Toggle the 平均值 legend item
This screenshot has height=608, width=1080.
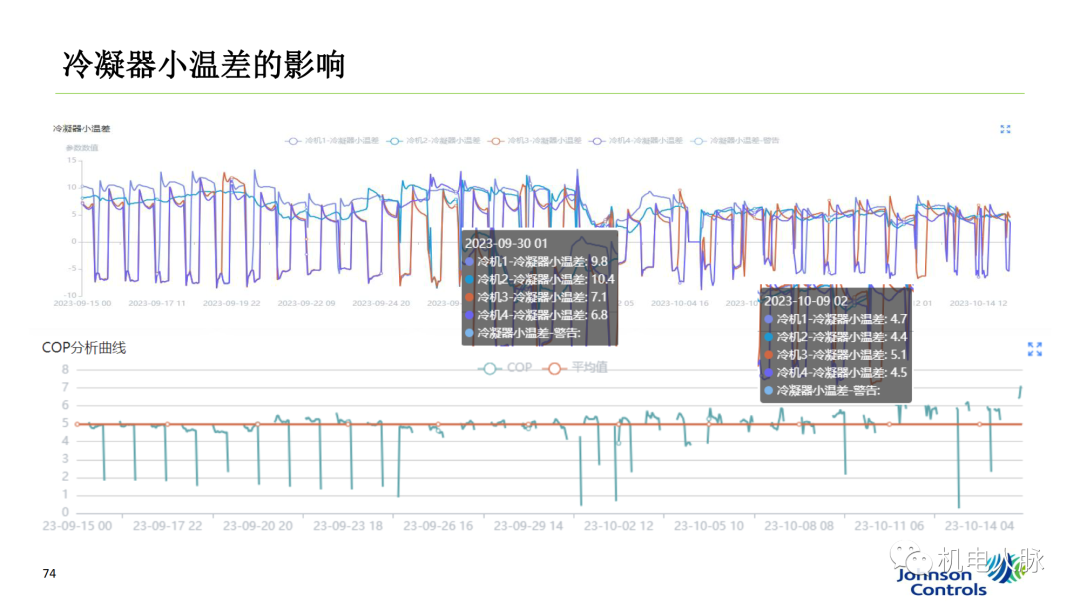576,368
